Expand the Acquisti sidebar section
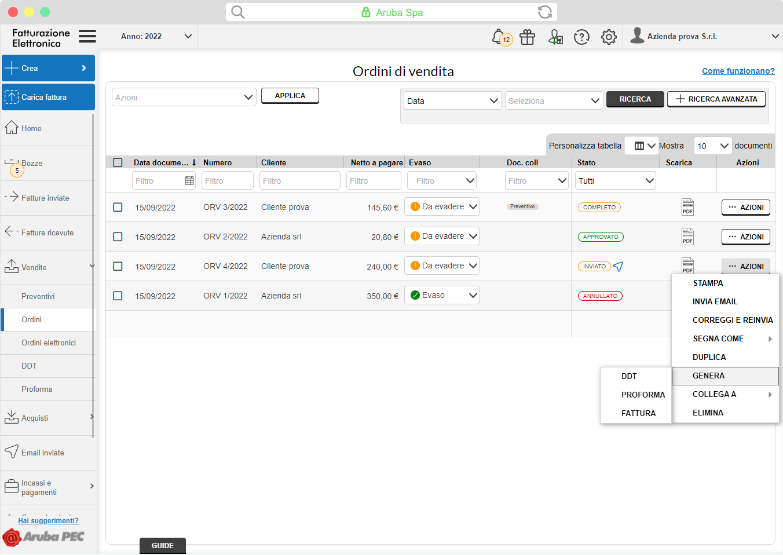 (x=91, y=417)
